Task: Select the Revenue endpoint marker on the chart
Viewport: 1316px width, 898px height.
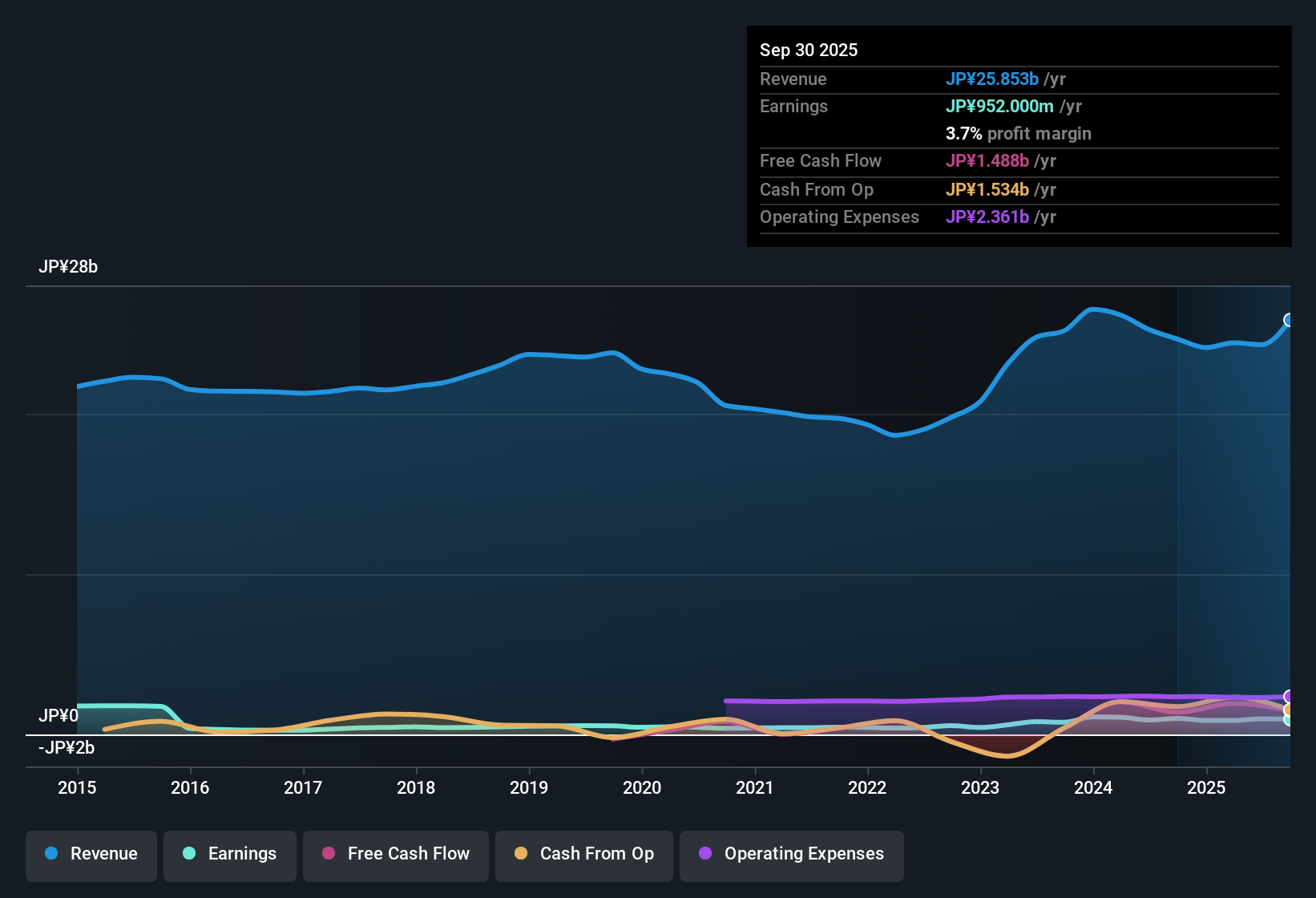Action: 1289,320
